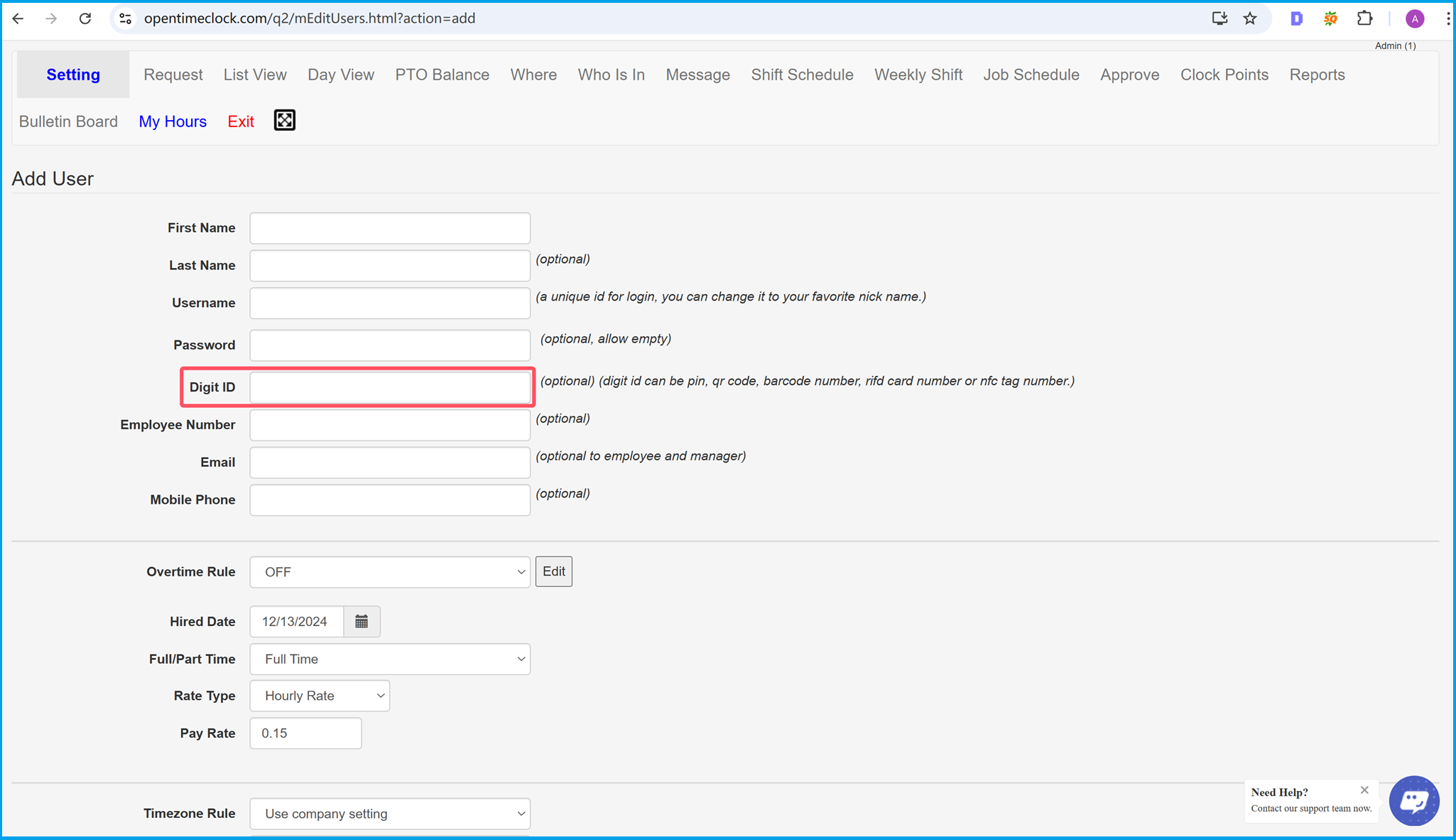Click the Pay Rate field

tap(305, 733)
